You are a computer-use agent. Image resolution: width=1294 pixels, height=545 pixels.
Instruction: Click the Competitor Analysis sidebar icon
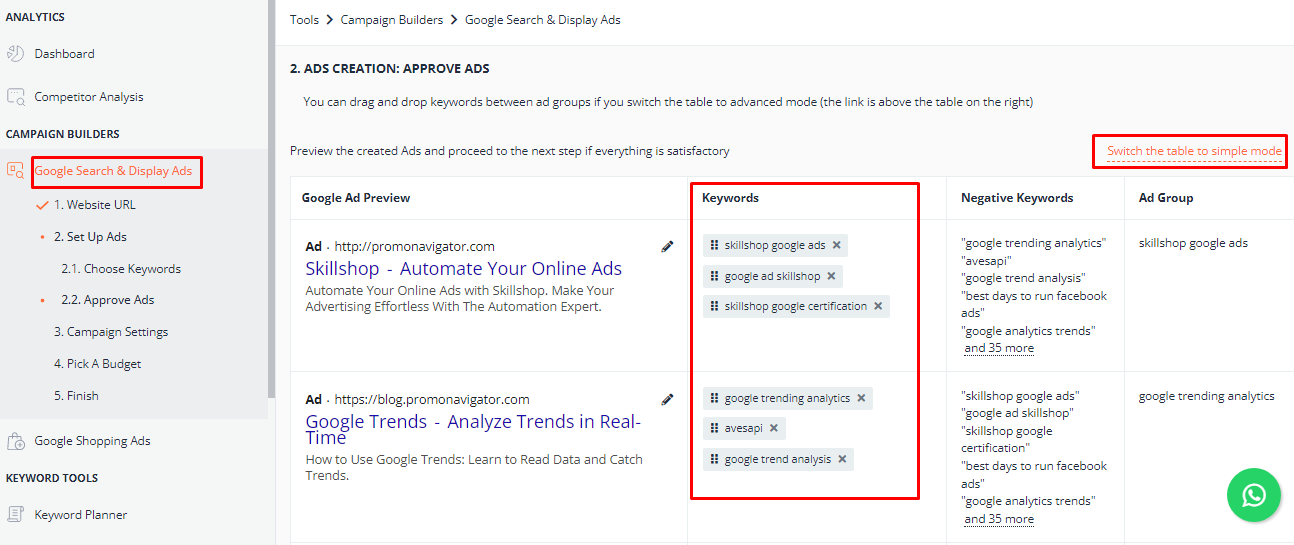pyautogui.click(x=15, y=97)
